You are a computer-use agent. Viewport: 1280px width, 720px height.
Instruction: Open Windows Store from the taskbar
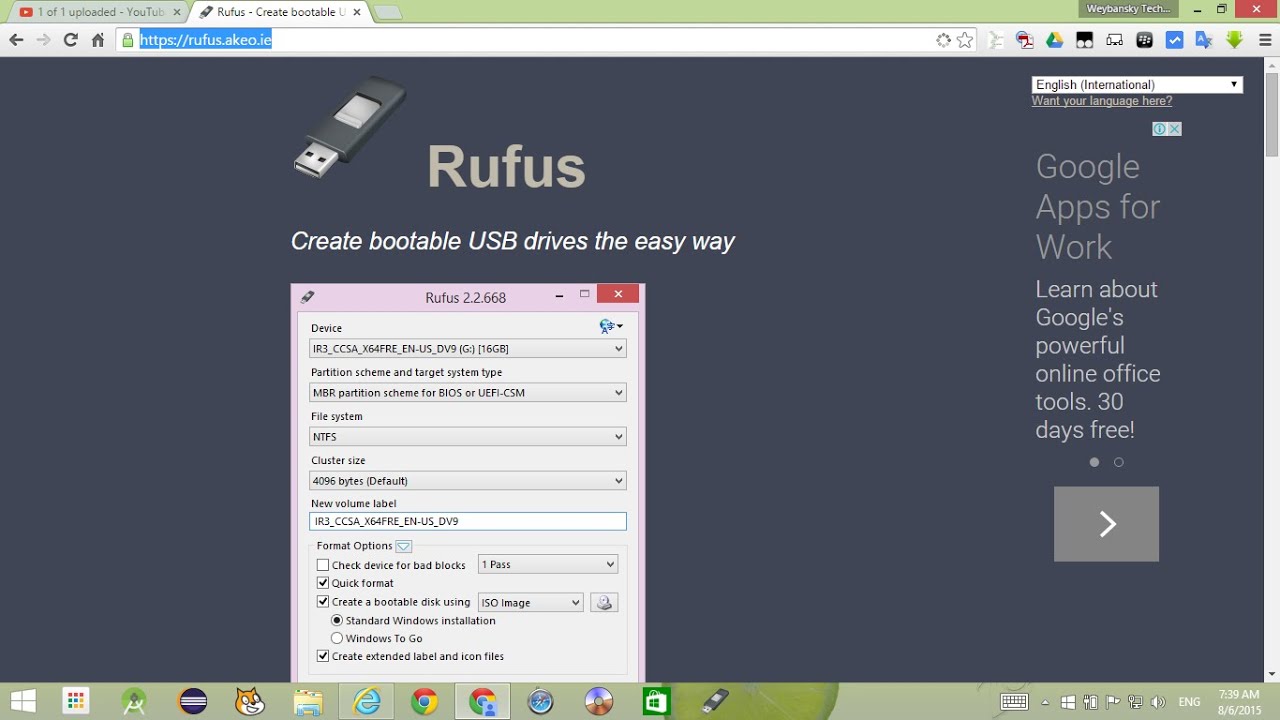[x=656, y=702]
